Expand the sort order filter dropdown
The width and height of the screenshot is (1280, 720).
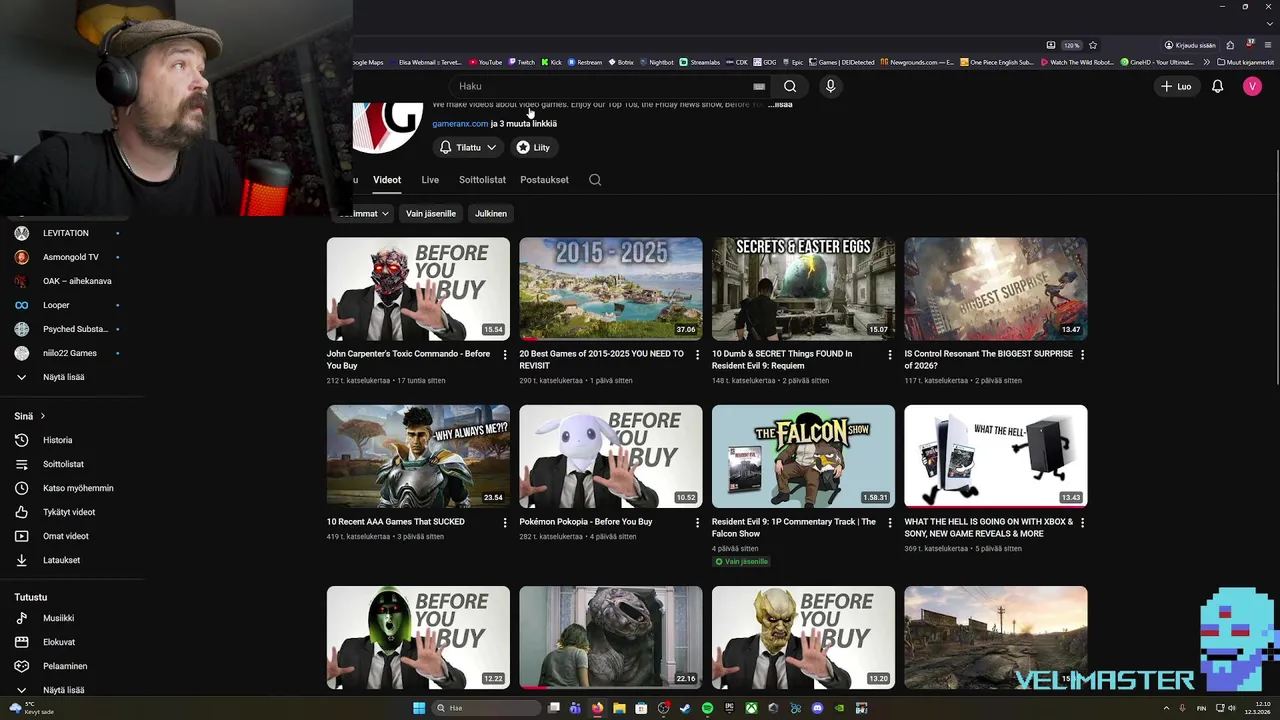(363, 213)
